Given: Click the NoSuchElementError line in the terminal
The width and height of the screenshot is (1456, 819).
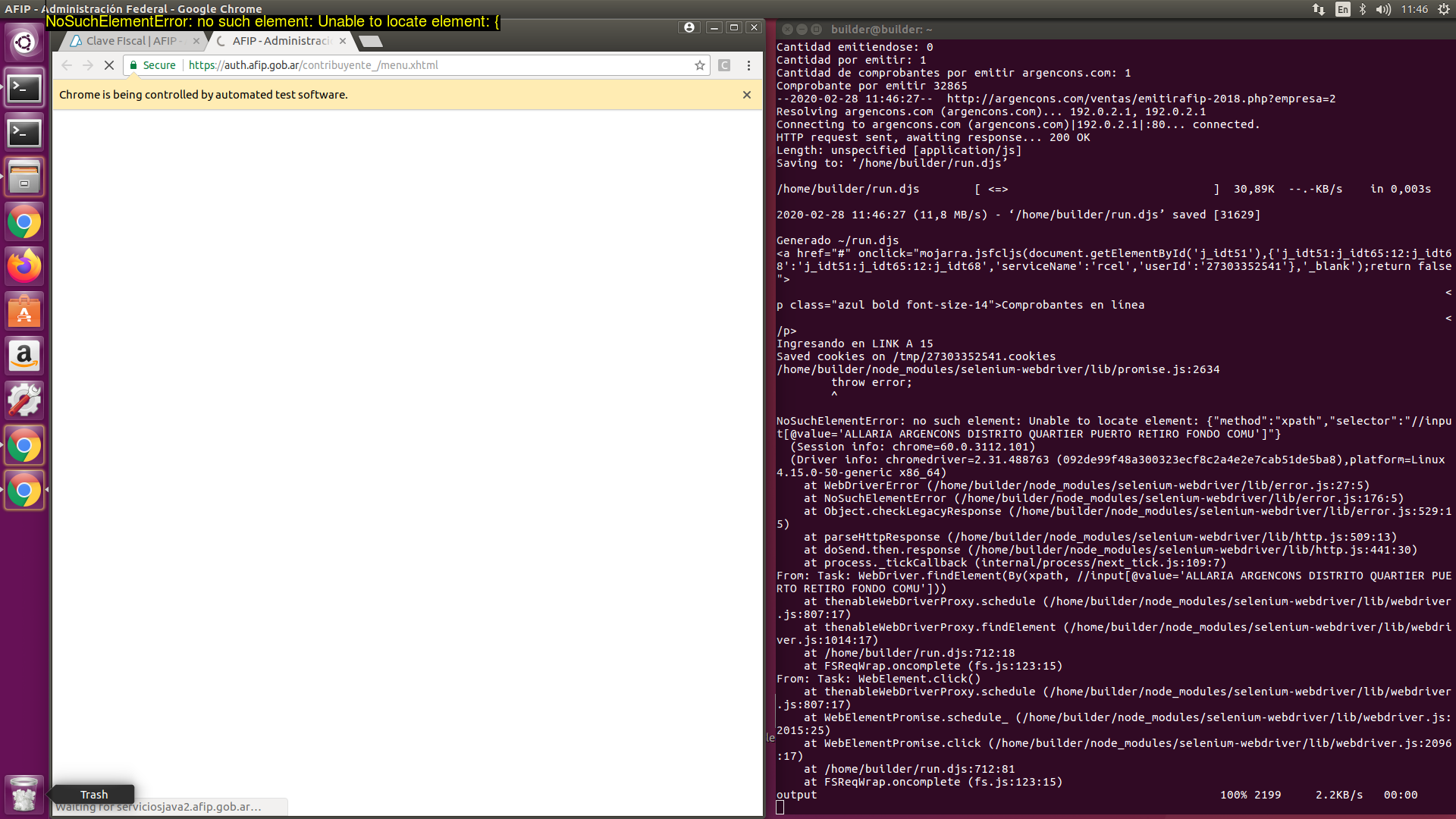Looking at the screenshot, I should click(x=1114, y=427).
